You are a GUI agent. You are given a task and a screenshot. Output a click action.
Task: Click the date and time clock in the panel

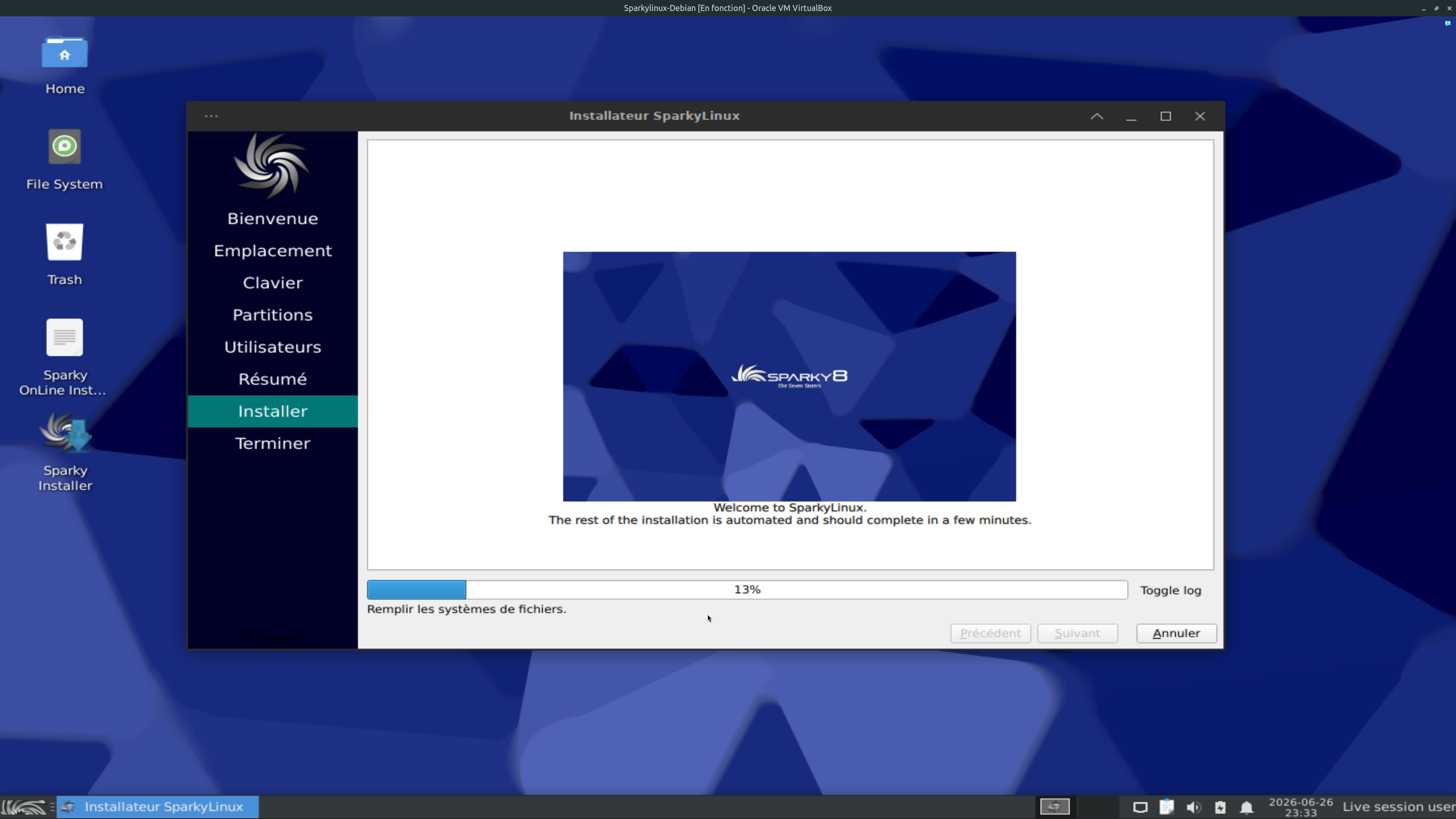click(1301, 807)
